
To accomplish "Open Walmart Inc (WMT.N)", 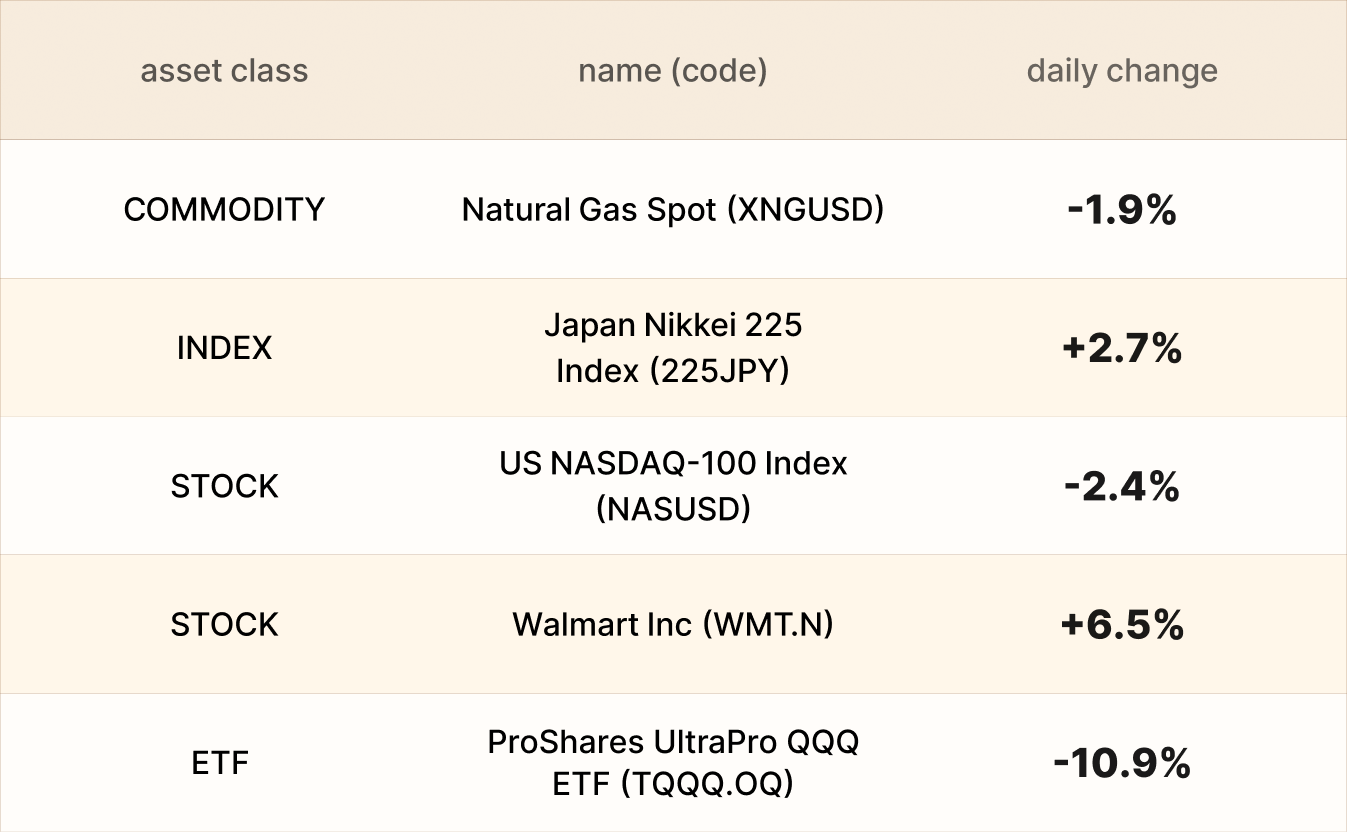I will (672, 625).
